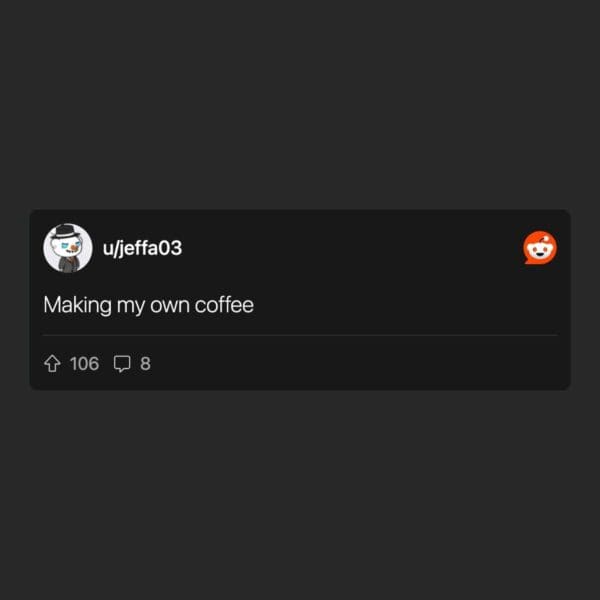Click the word Making in the title

(x=77, y=305)
